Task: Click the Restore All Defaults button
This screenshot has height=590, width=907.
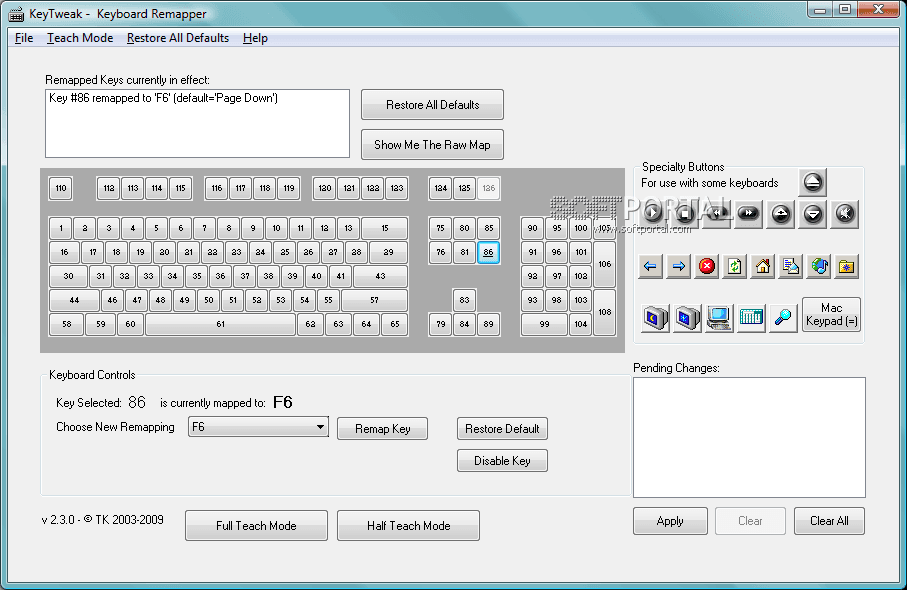Action: 432,105
